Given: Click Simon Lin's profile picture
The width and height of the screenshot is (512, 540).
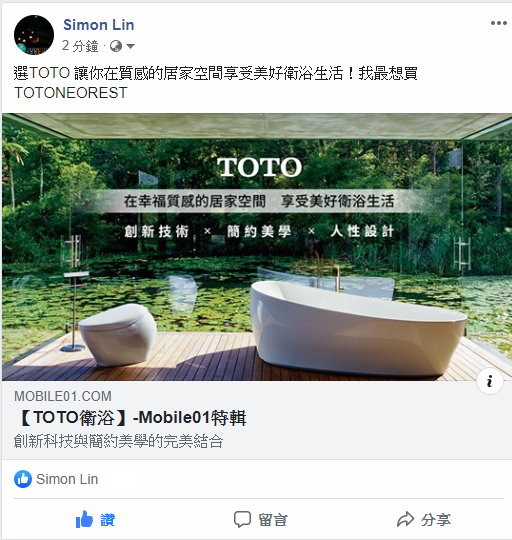Looking at the screenshot, I should pyautogui.click(x=34, y=35).
